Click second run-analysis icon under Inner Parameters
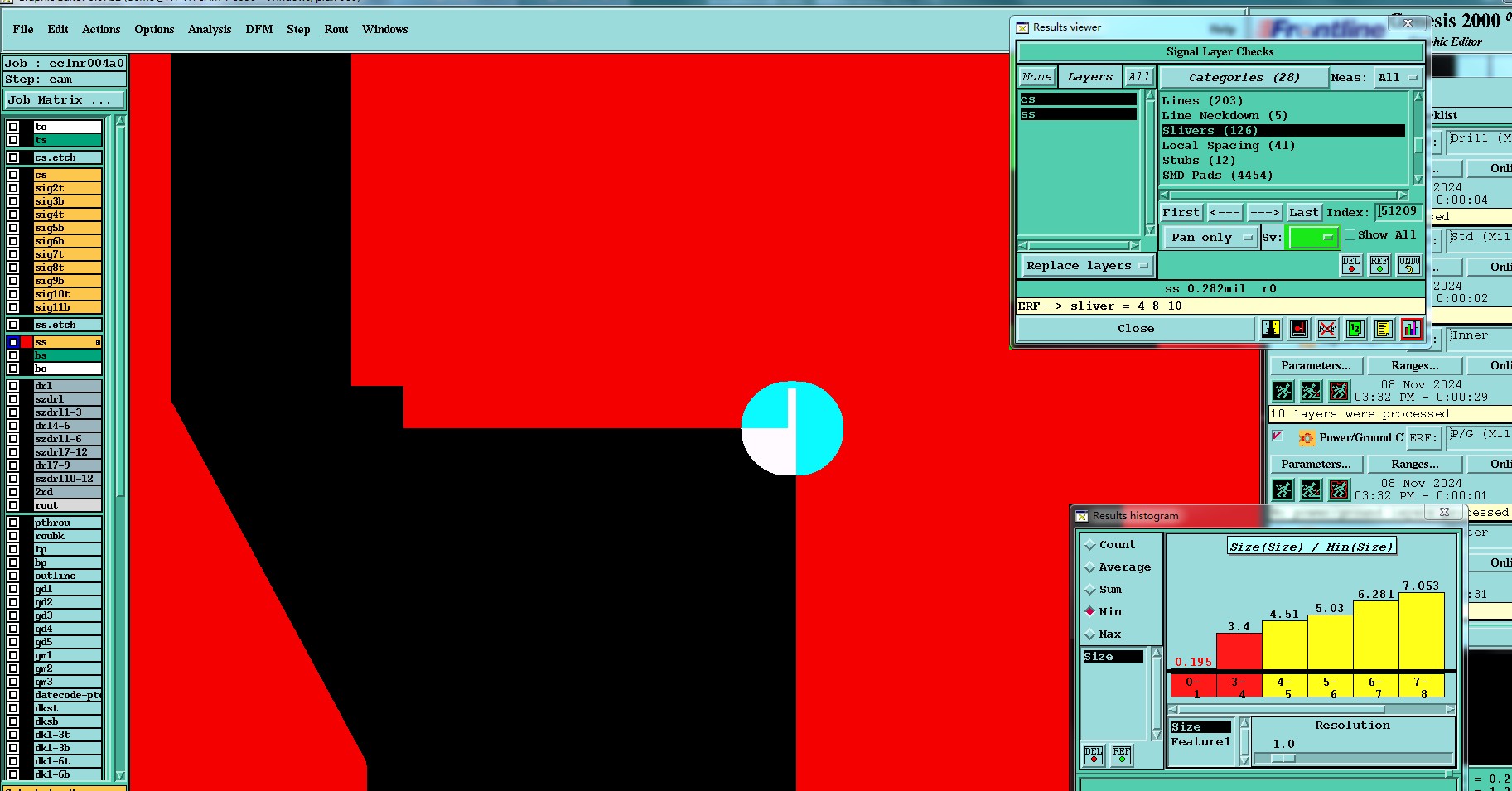 (x=1311, y=391)
